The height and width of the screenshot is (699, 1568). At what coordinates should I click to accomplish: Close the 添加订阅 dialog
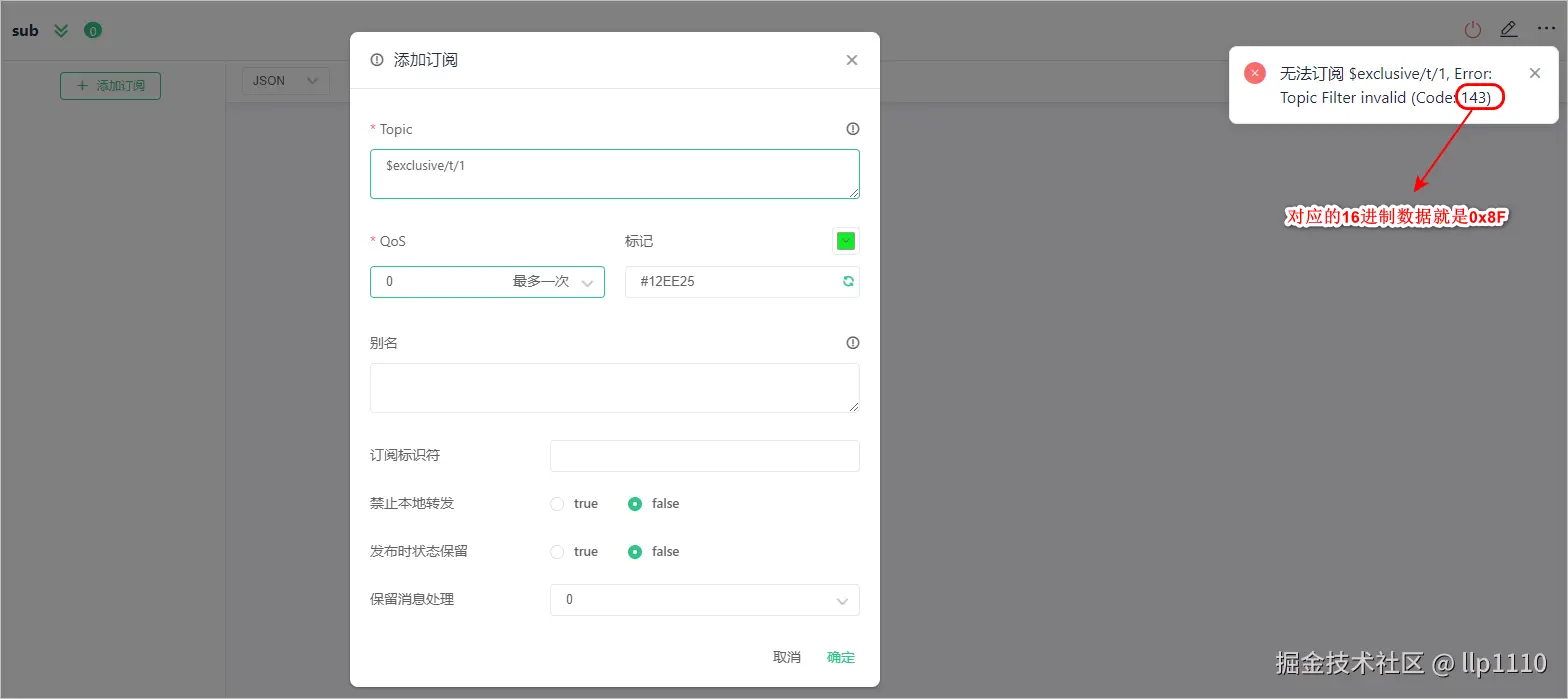[852, 60]
